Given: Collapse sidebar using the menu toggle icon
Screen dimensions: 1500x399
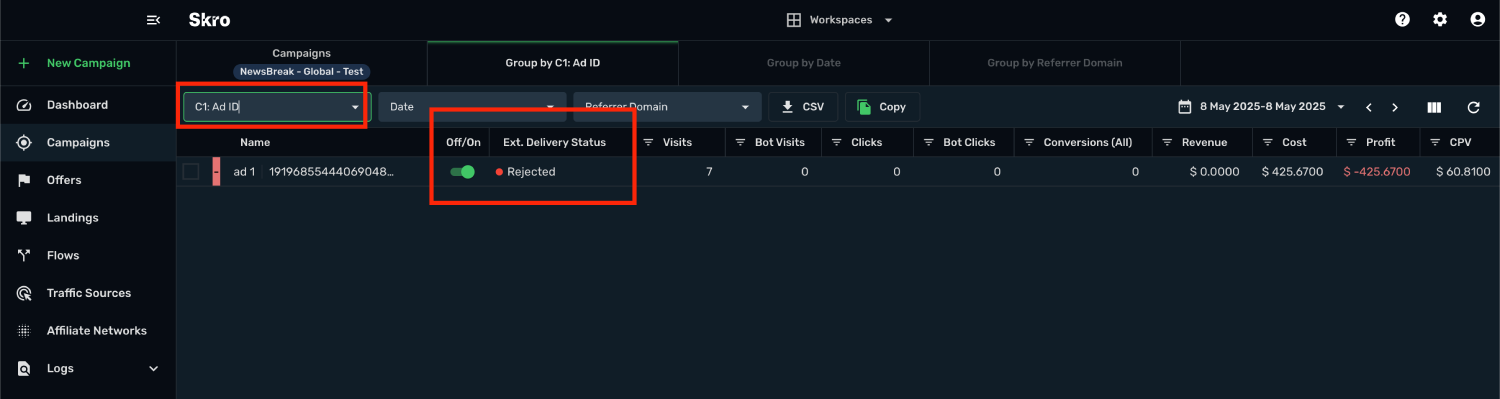Looking at the screenshot, I should point(153,20).
